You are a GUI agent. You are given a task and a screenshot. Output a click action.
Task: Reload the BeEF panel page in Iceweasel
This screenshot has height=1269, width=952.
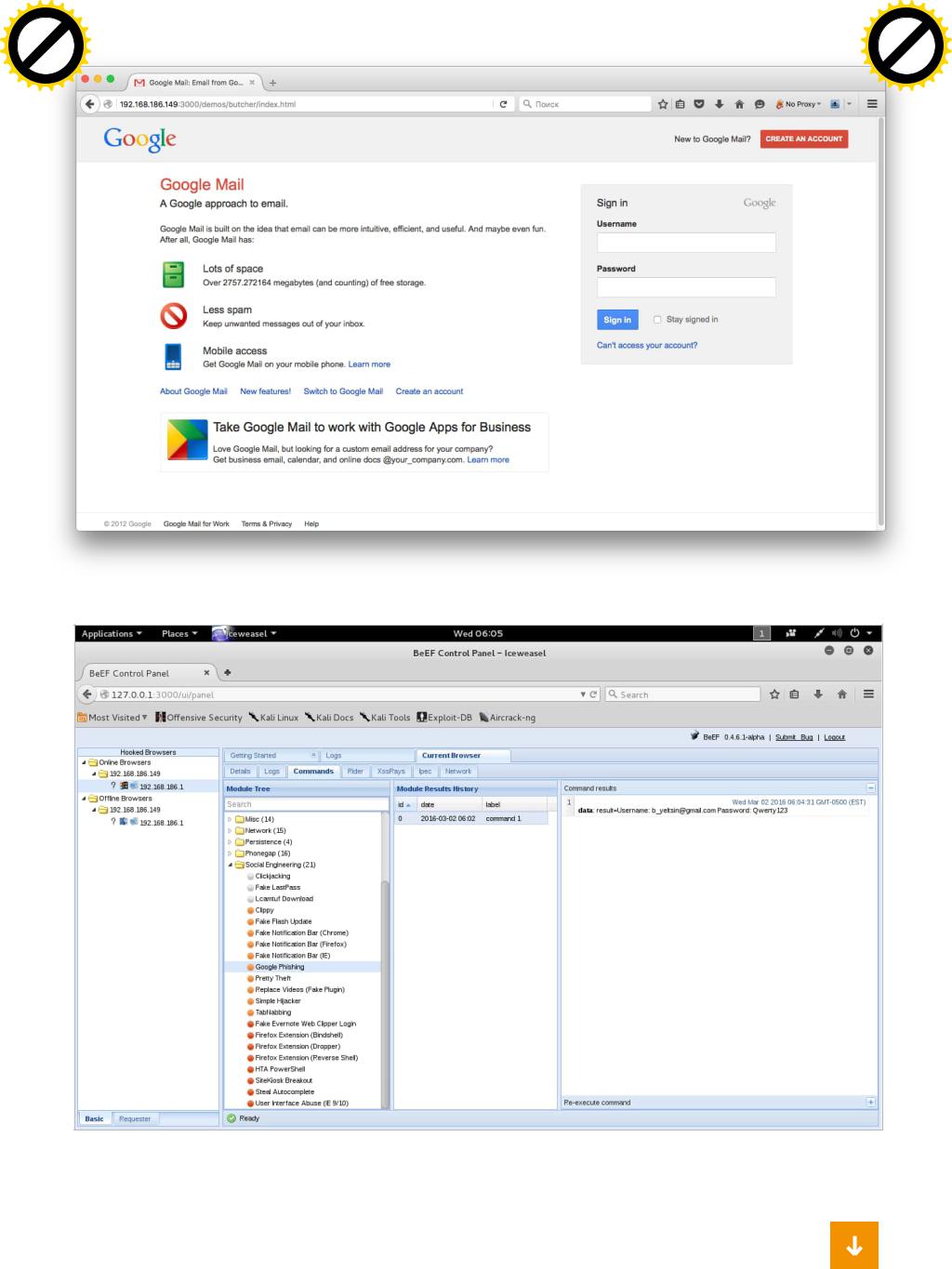tap(593, 694)
